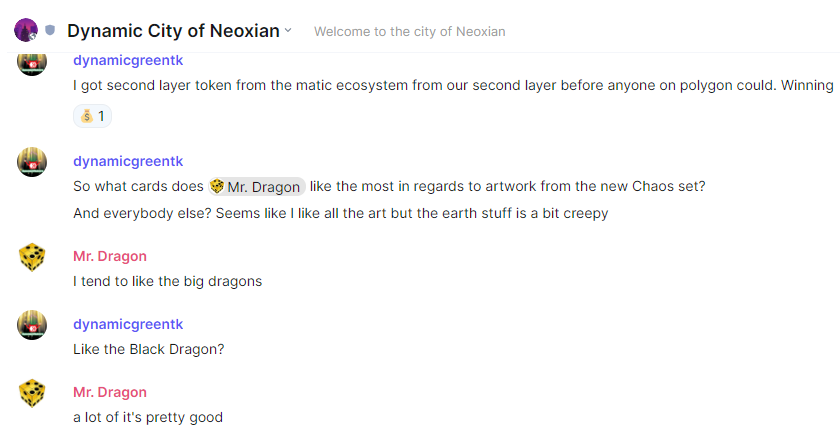Click dynamicgreentk's avatar beside the Chaos set question
Viewport: 840px width, 436px height.
pyautogui.click(x=32, y=161)
